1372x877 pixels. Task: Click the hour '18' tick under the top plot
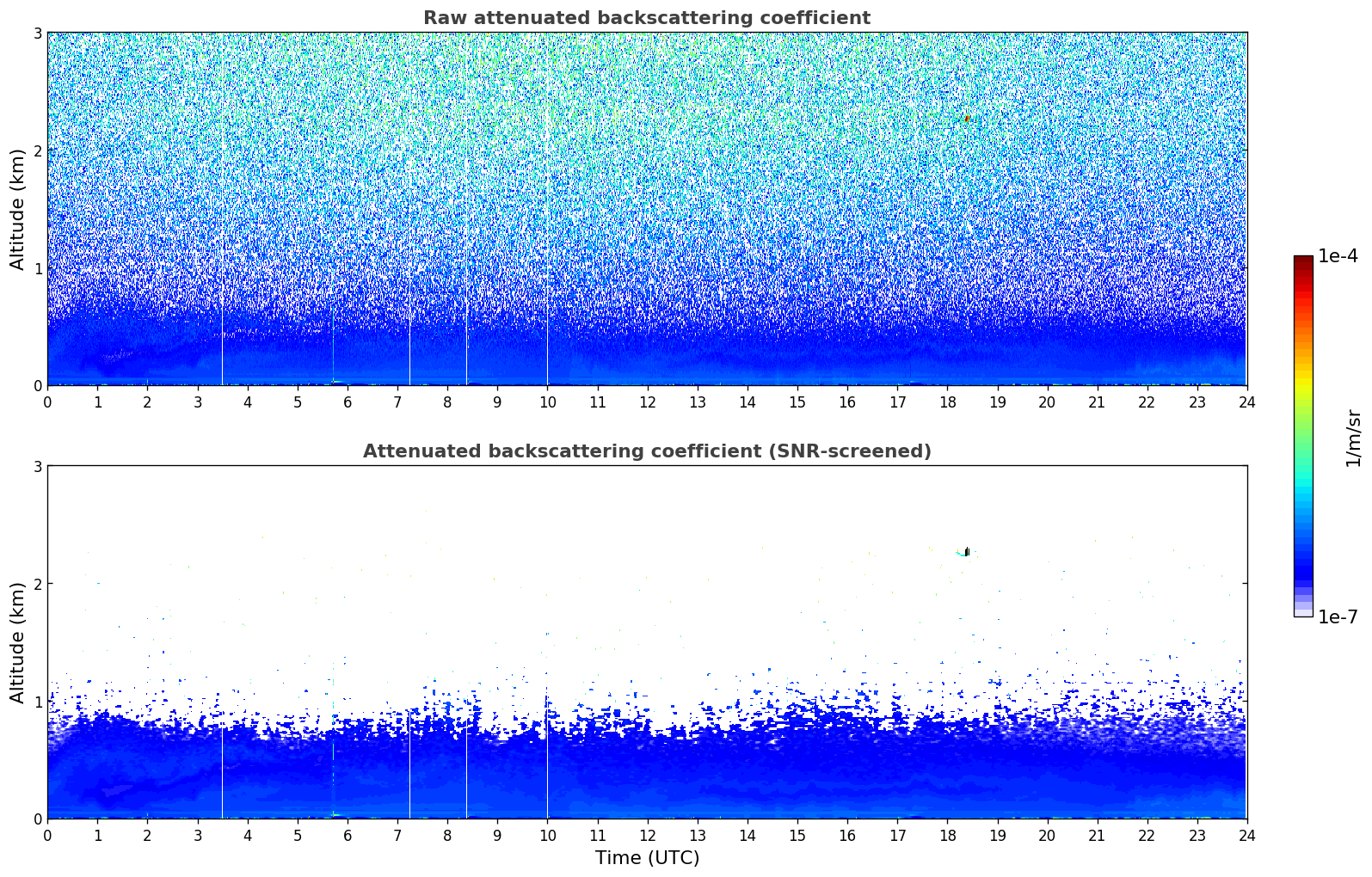click(x=947, y=402)
